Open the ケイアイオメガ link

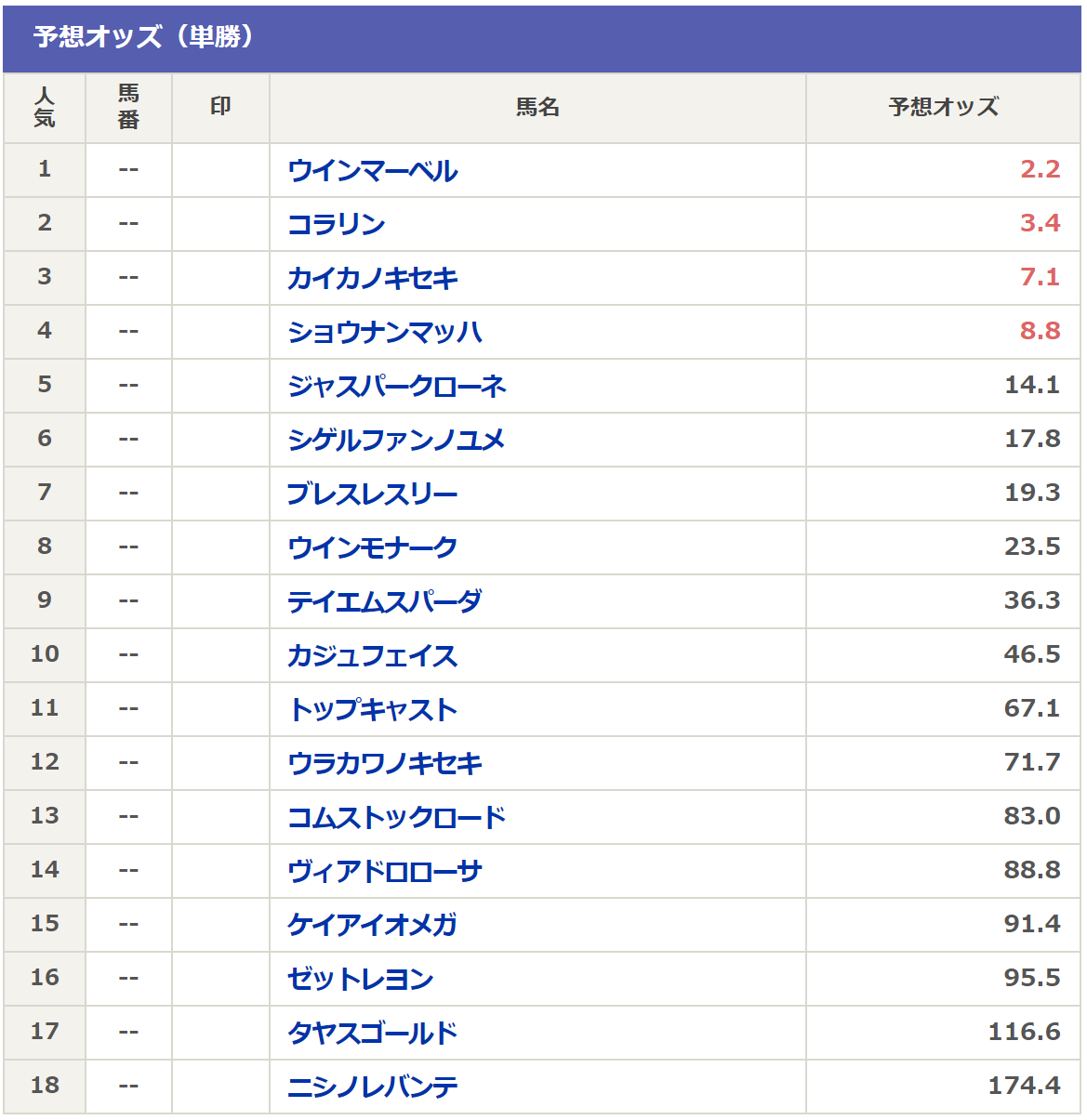[372, 926]
